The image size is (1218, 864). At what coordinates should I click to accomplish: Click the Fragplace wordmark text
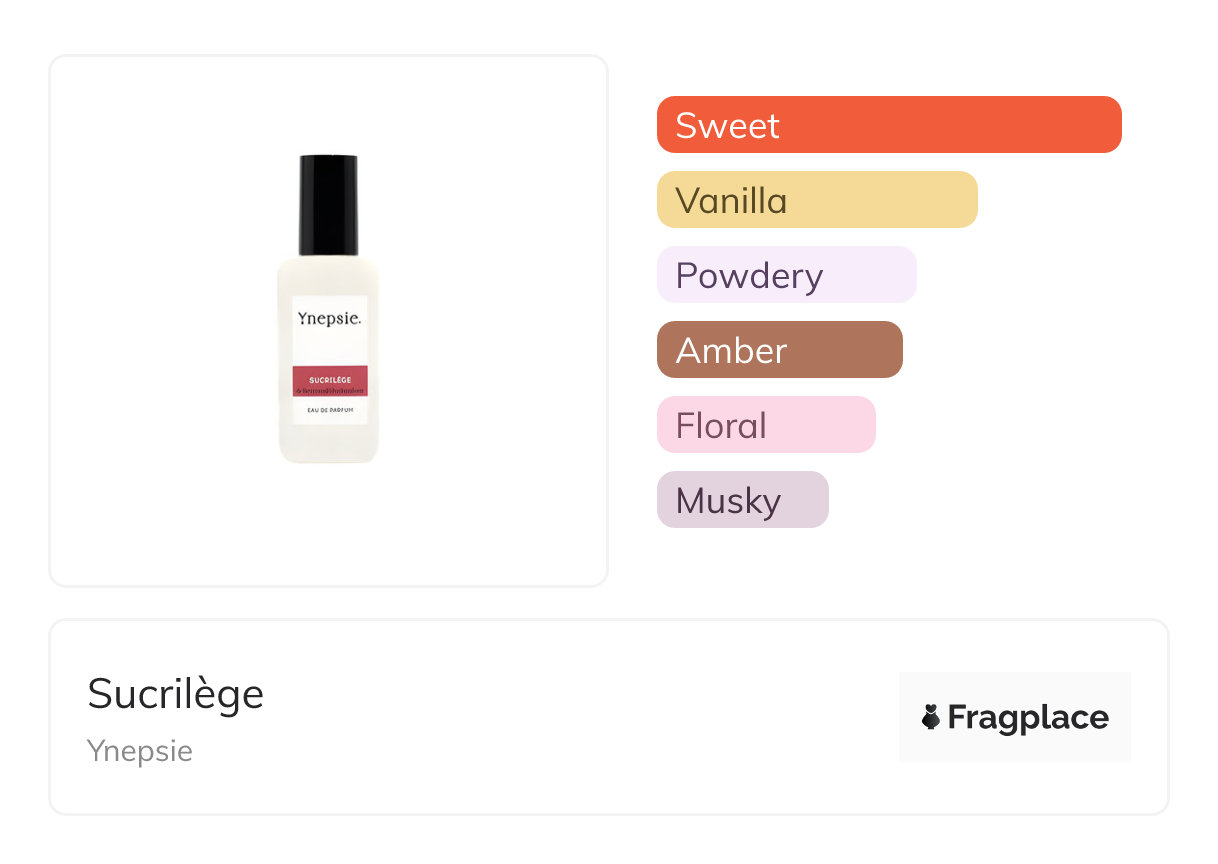[1028, 718]
